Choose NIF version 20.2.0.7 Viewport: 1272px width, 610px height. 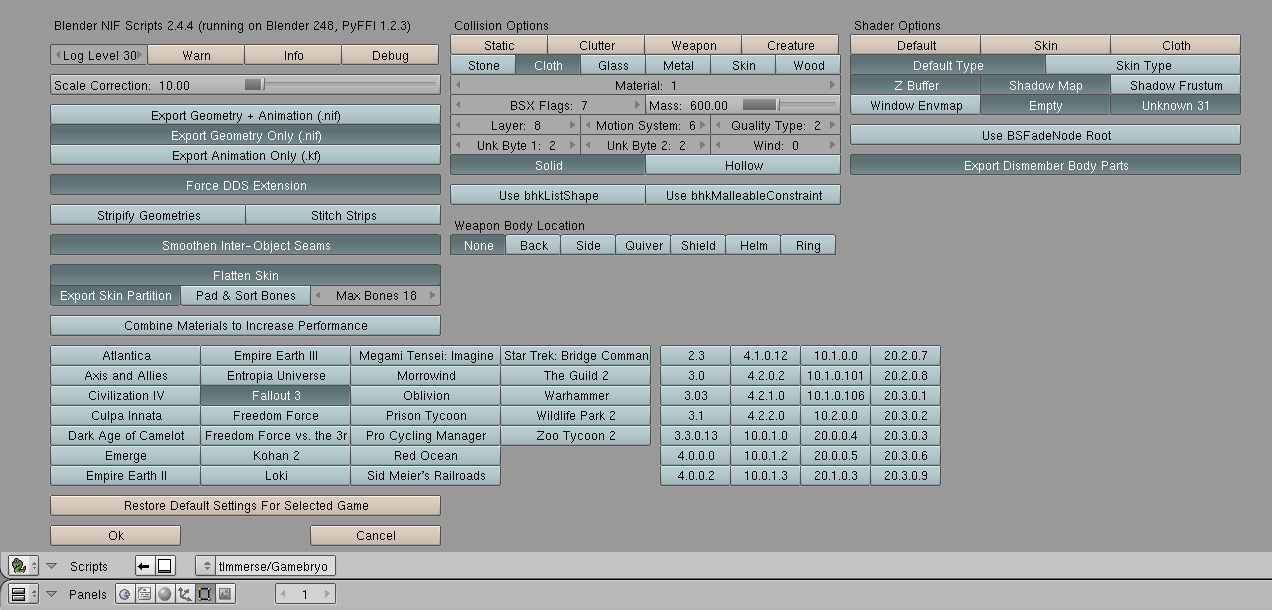pos(905,355)
